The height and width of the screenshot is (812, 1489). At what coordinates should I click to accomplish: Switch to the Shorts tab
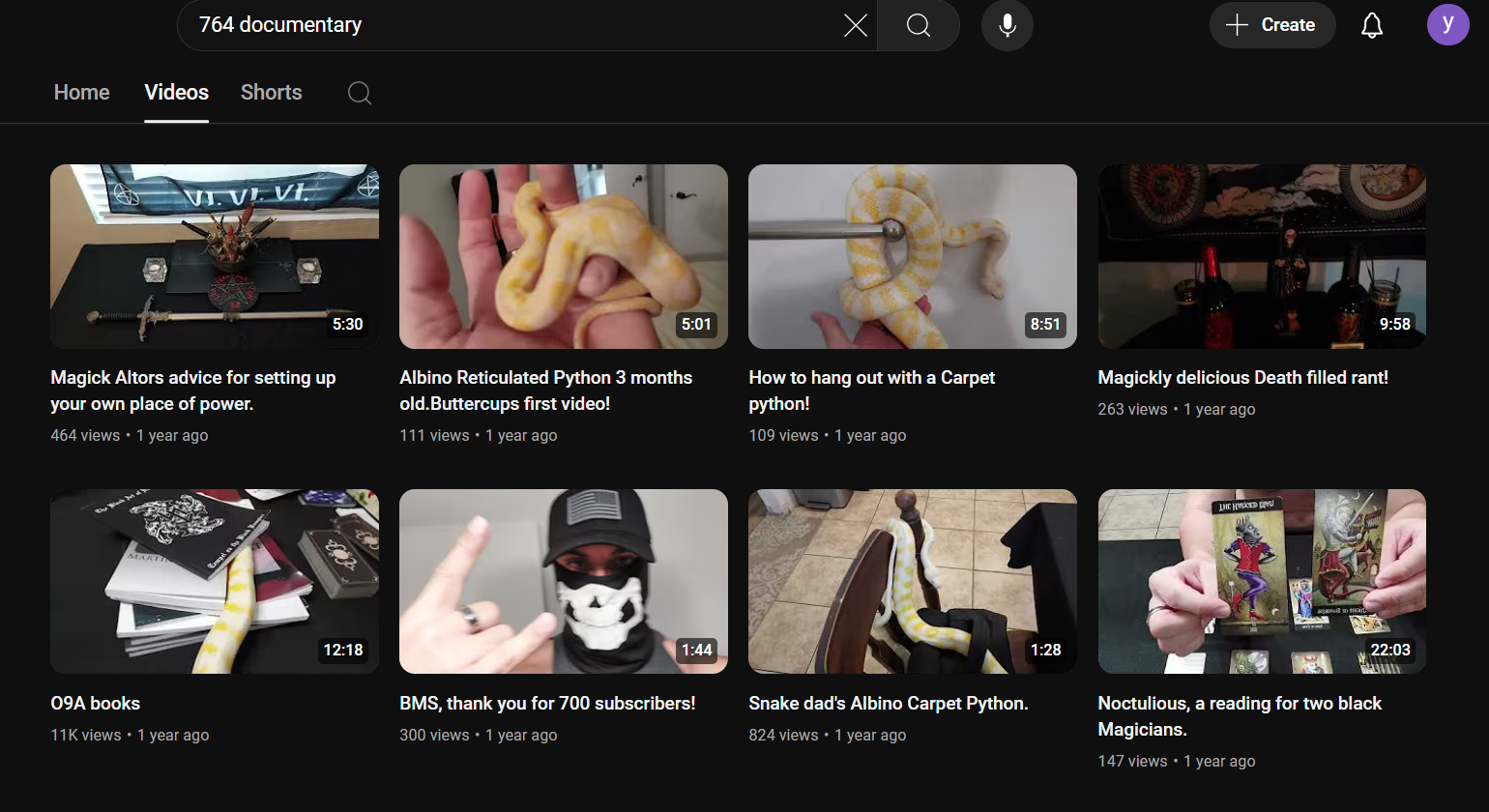272,93
